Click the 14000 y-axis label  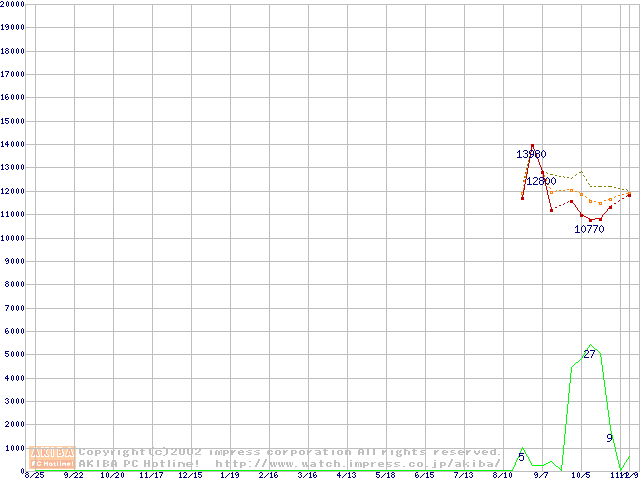click(13, 144)
